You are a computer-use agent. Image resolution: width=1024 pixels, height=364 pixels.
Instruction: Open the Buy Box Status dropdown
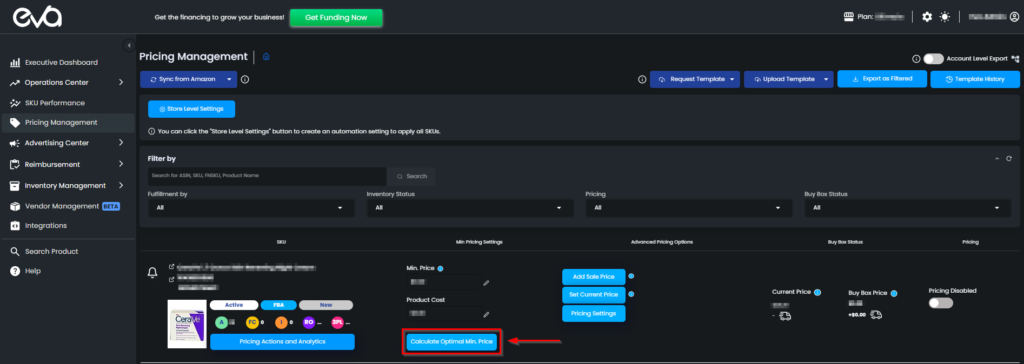908,208
